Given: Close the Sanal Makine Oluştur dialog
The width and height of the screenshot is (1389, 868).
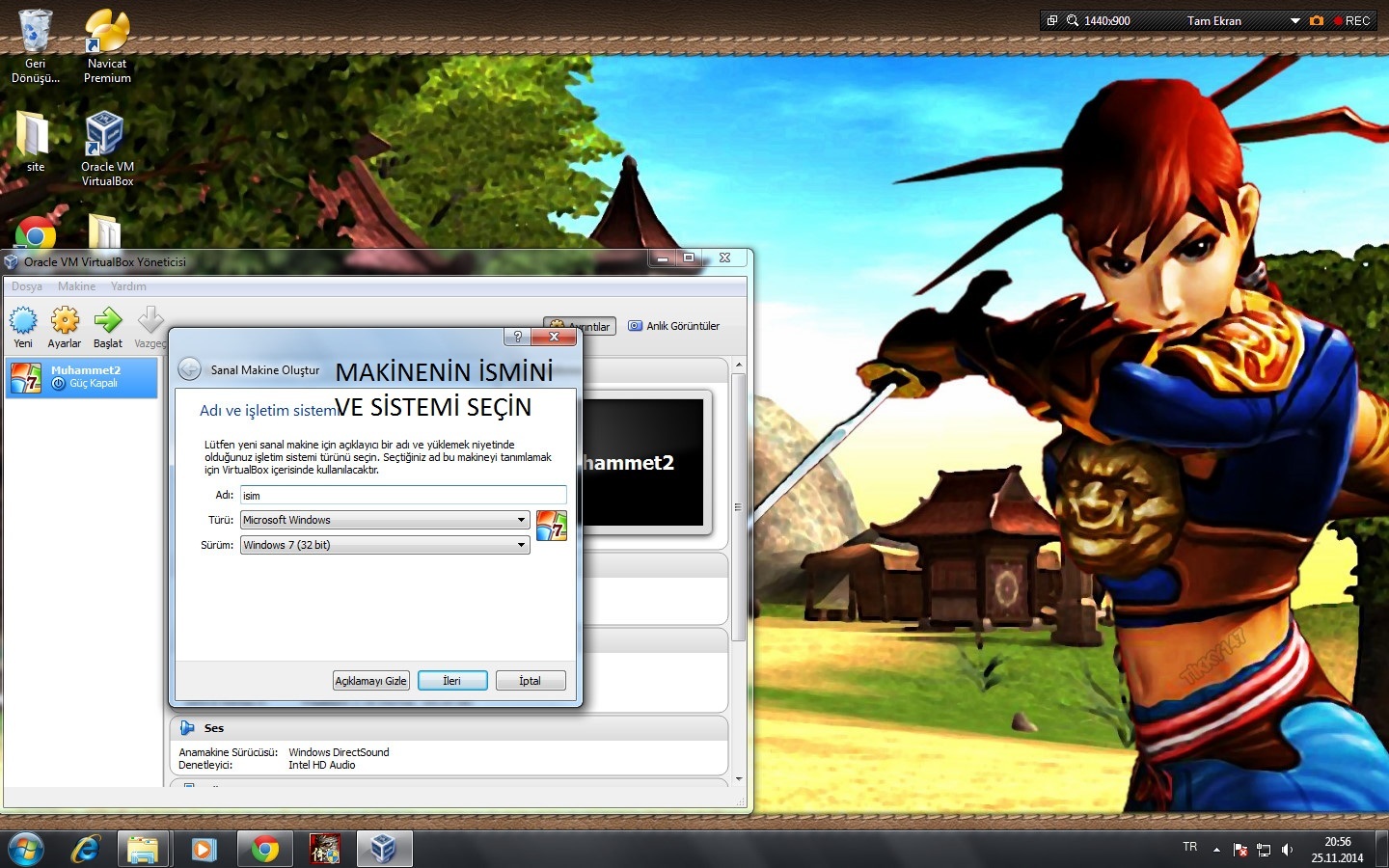Looking at the screenshot, I should (x=554, y=337).
